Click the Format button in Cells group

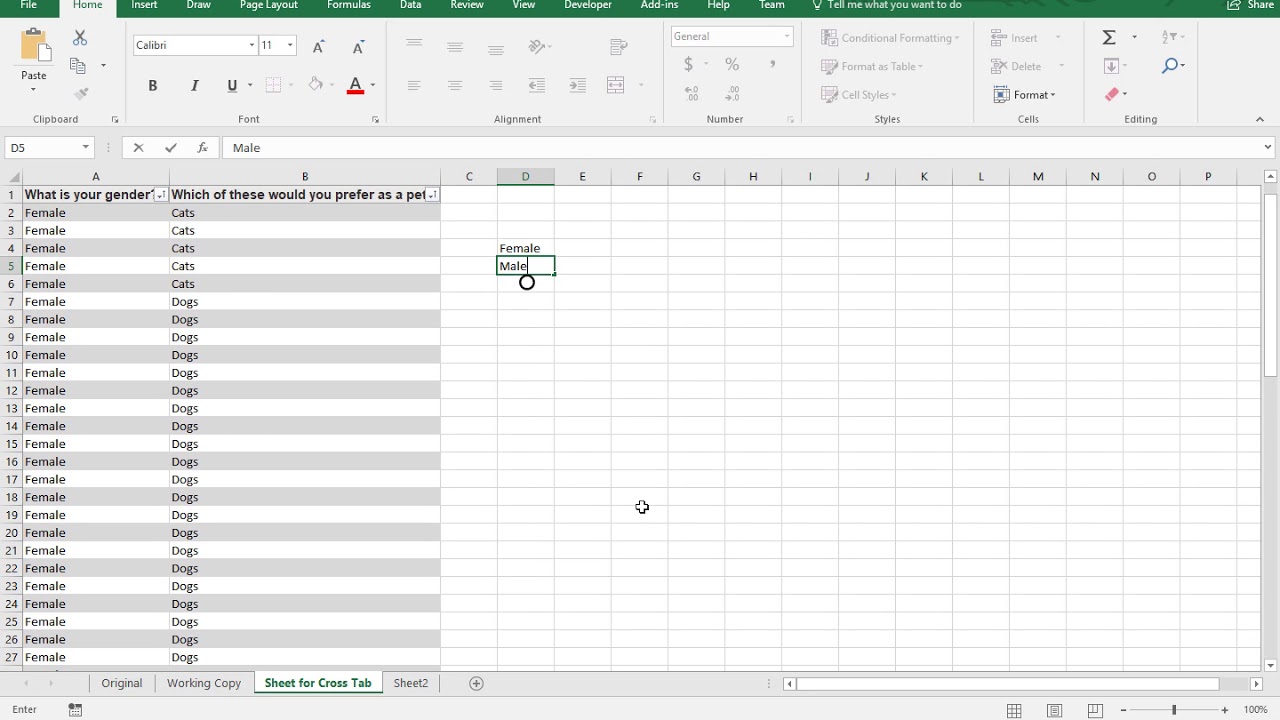click(x=1025, y=95)
